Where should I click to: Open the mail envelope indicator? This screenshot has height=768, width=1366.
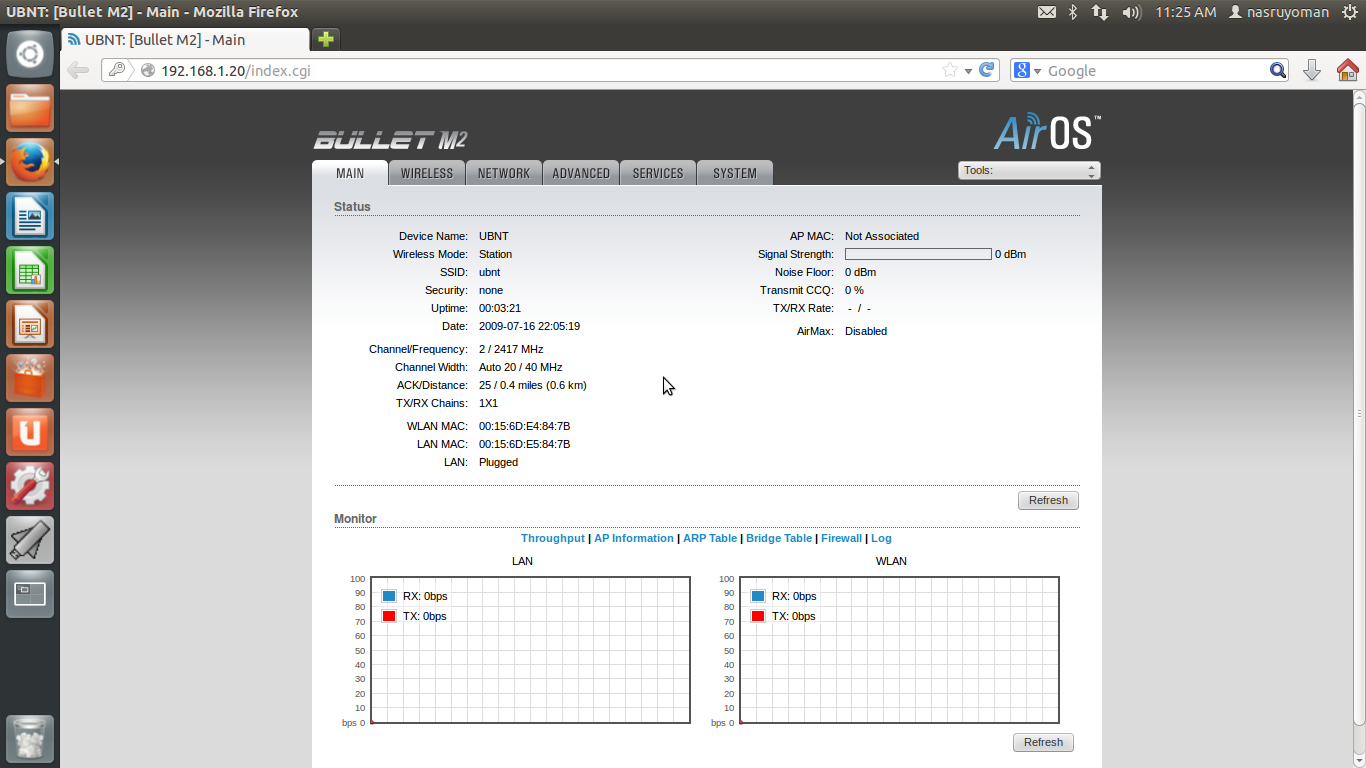pyautogui.click(x=1046, y=12)
